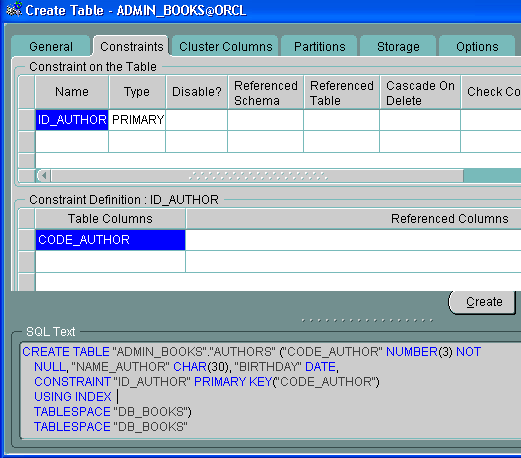Click the Name column header
Image resolution: width=521 pixels, height=458 pixels.
(72, 92)
